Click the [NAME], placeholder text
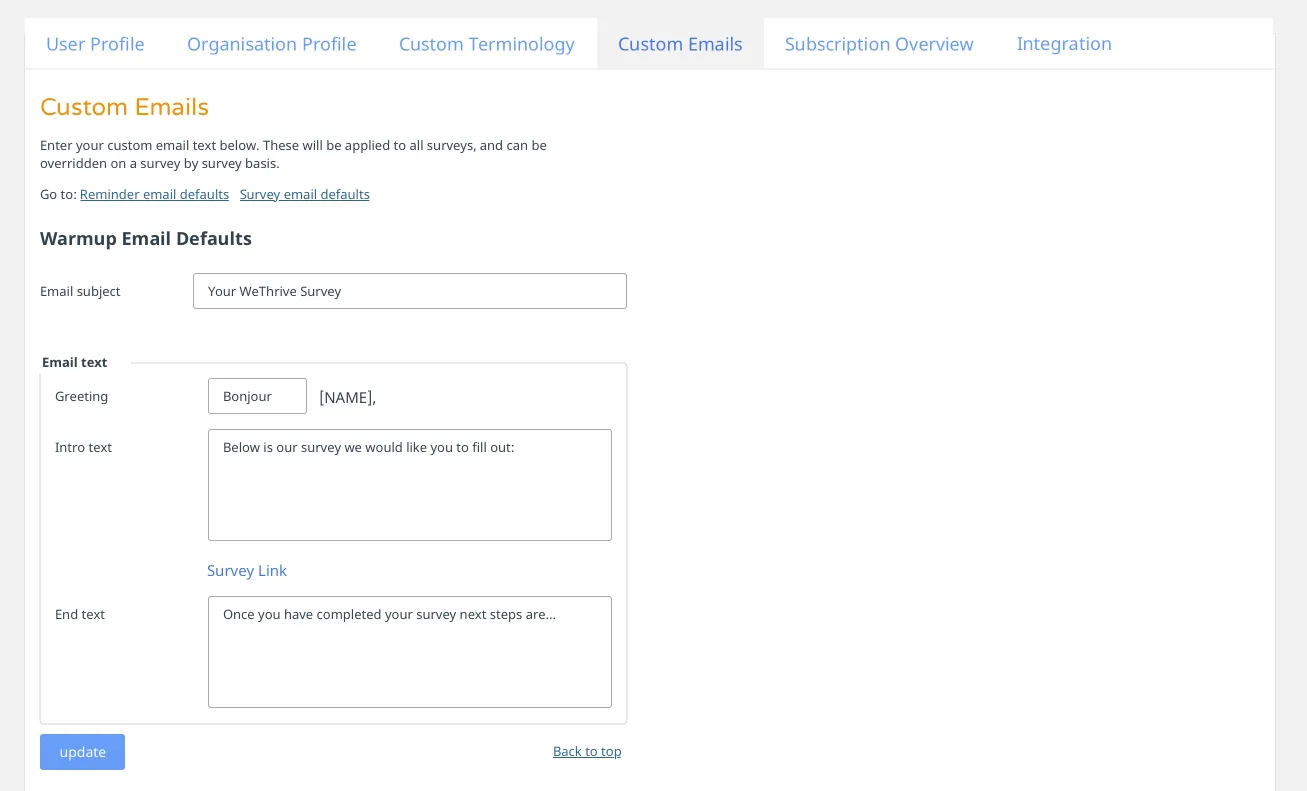The image size is (1307, 791). tap(347, 397)
